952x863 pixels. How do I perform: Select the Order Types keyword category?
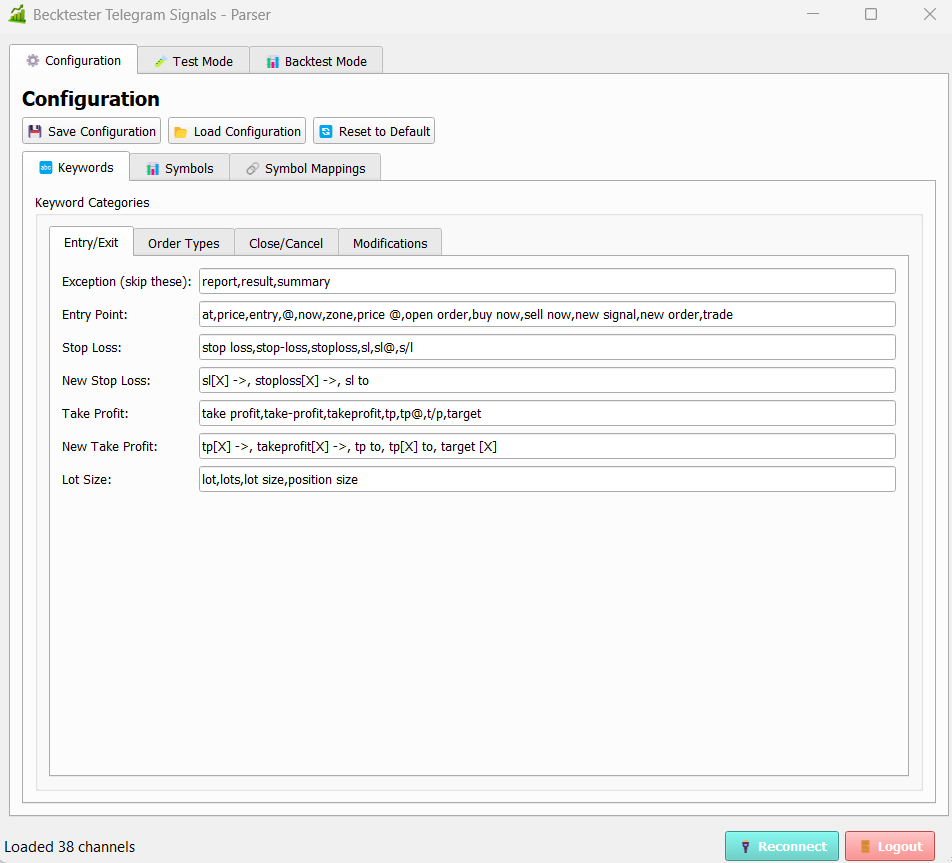point(184,243)
